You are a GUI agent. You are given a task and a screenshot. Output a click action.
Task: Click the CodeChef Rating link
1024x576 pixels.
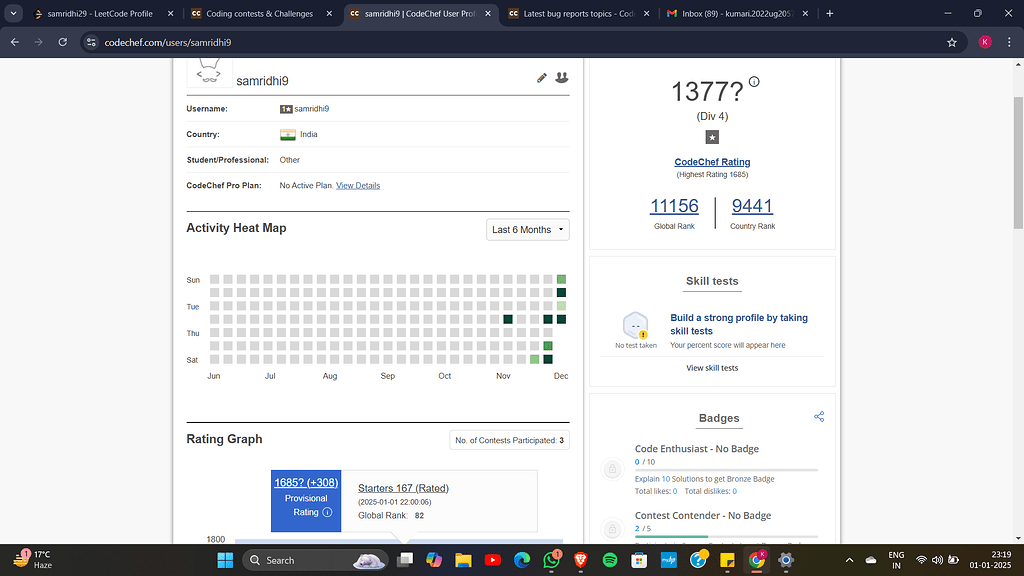(x=712, y=161)
